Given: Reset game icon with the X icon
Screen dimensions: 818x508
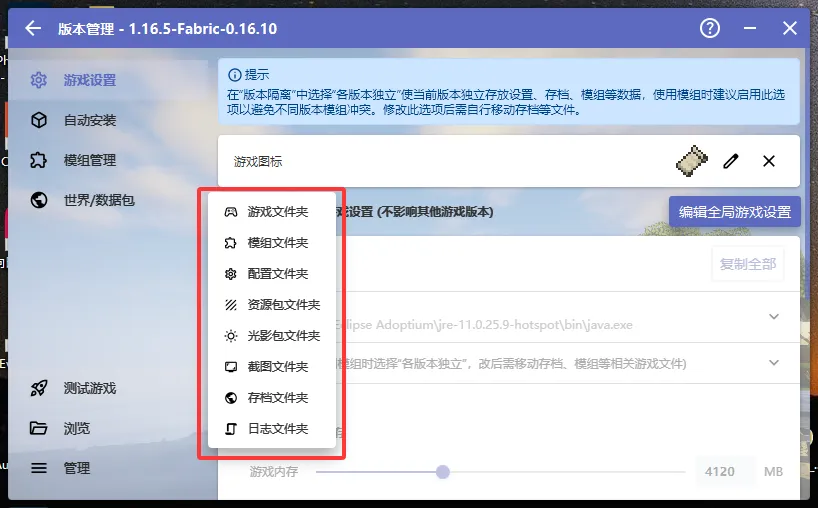Looking at the screenshot, I should (769, 161).
